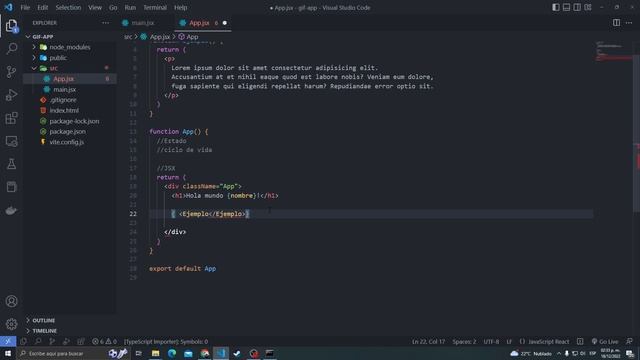Open vite.config.js in the file tree
This screenshot has height=360, width=640.
tap(69, 142)
